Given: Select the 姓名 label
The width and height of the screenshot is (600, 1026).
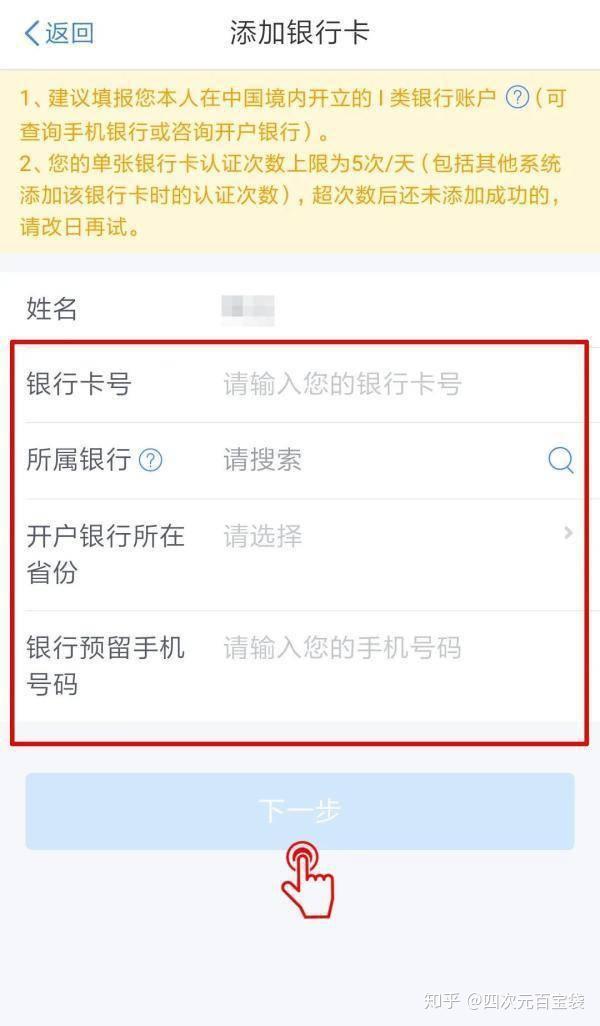Looking at the screenshot, I should [x=52, y=309].
